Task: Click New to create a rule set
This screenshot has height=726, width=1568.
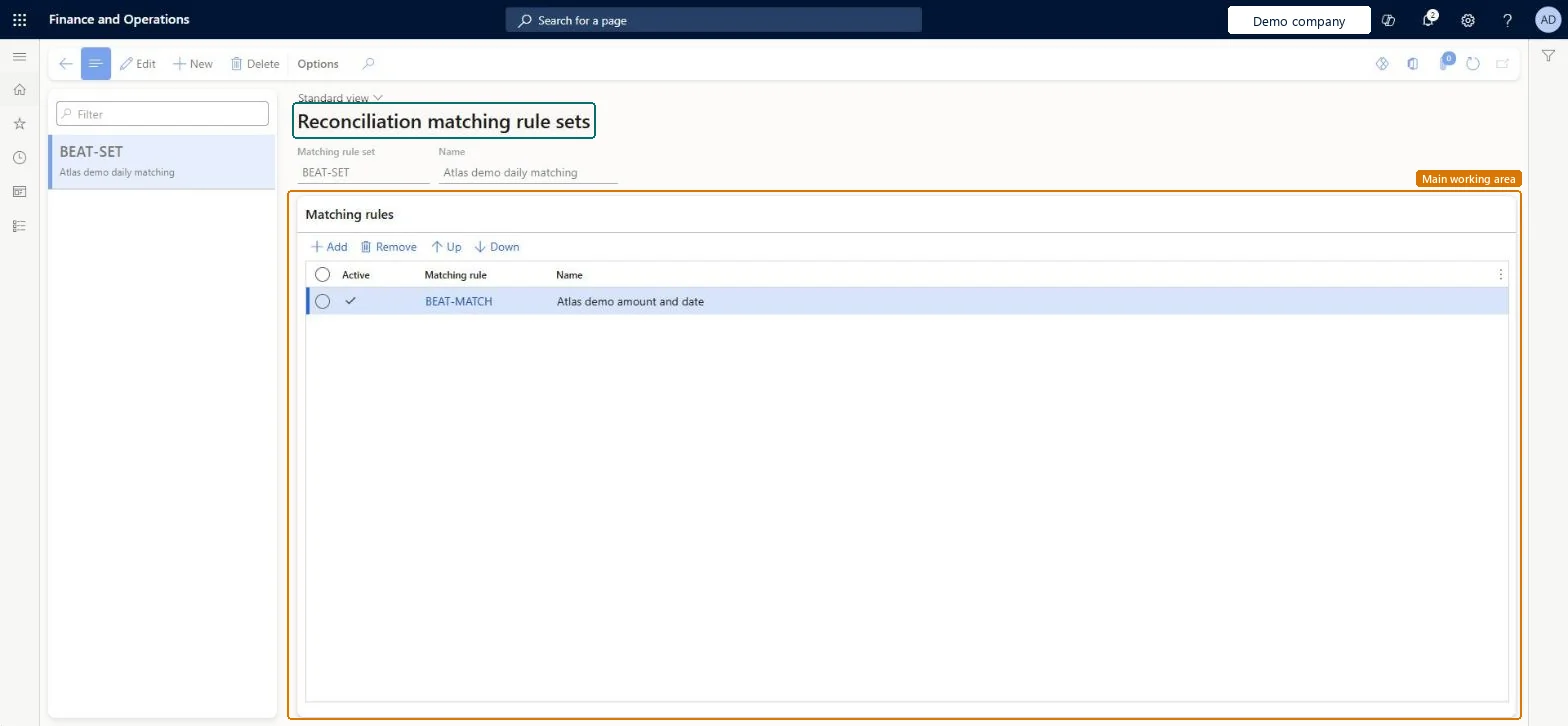Action: click(192, 64)
